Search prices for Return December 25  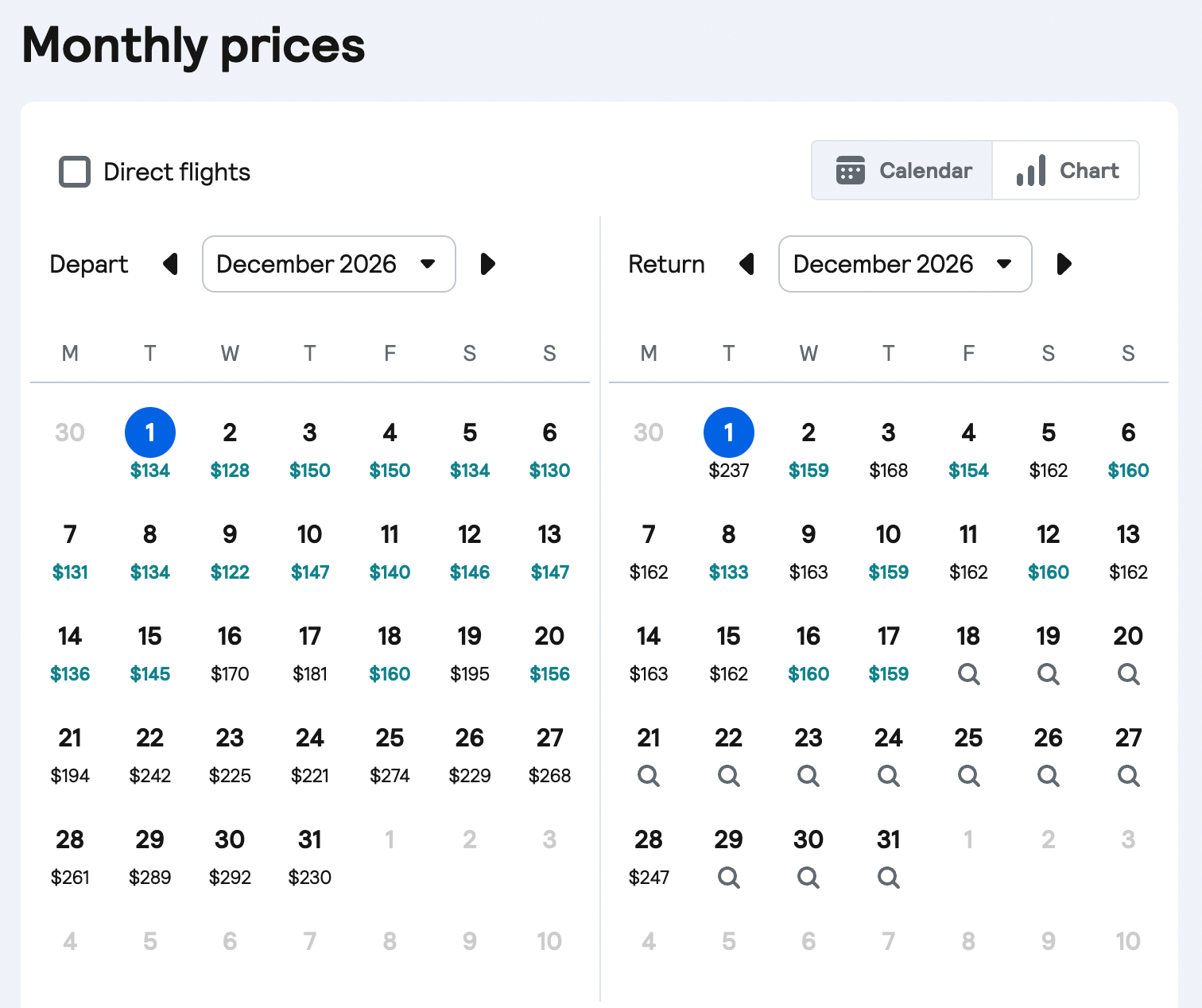[968, 776]
